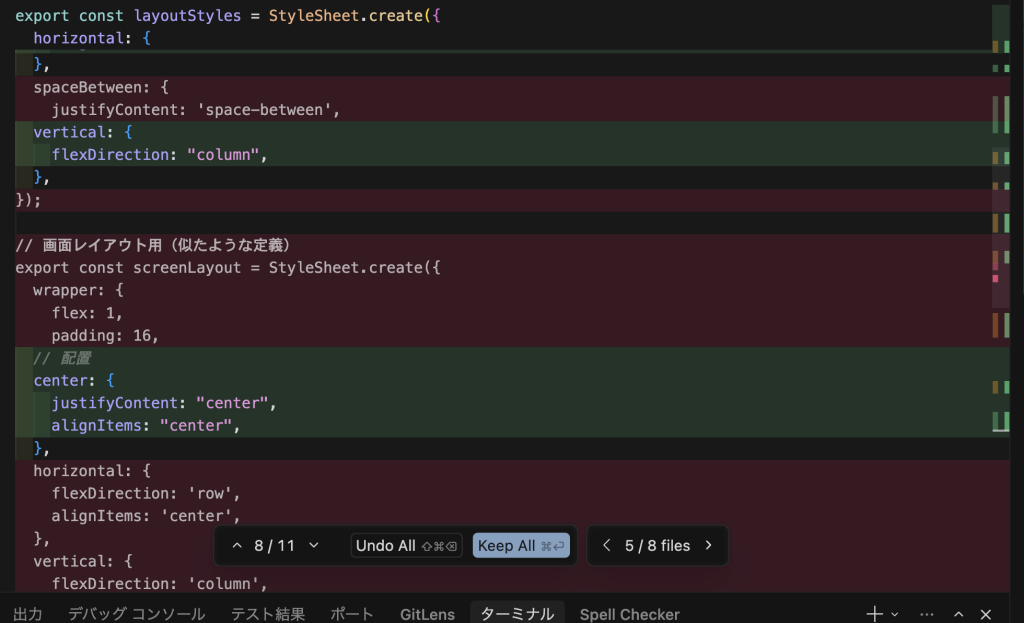Open previous file with left arrow
Image resolution: width=1024 pixels, height=623 pixels.
tap(606, 546)
